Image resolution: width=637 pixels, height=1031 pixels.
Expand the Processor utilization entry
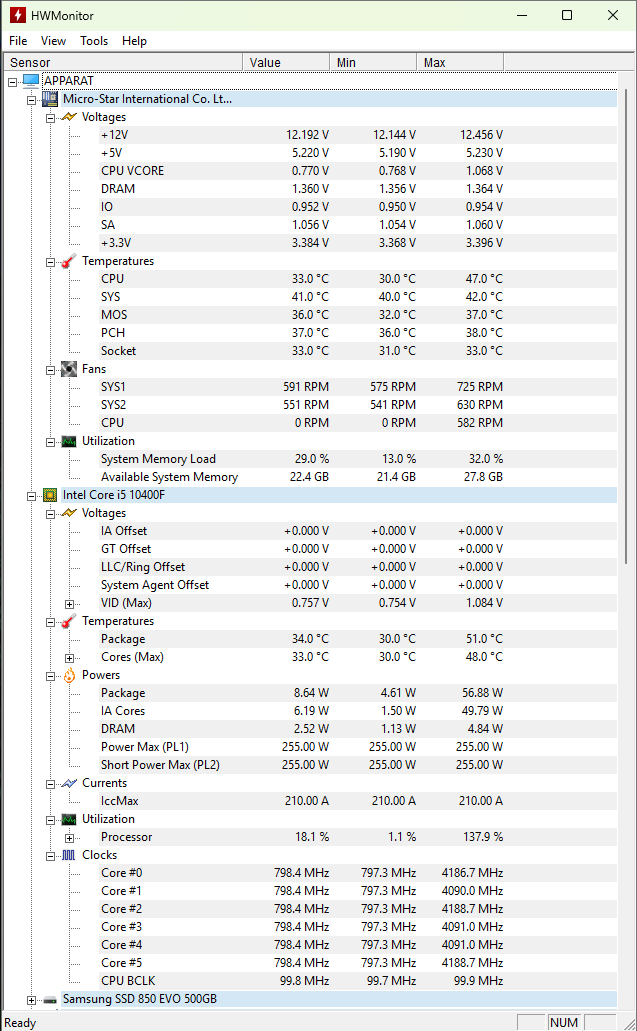click(x=69, y=837)
